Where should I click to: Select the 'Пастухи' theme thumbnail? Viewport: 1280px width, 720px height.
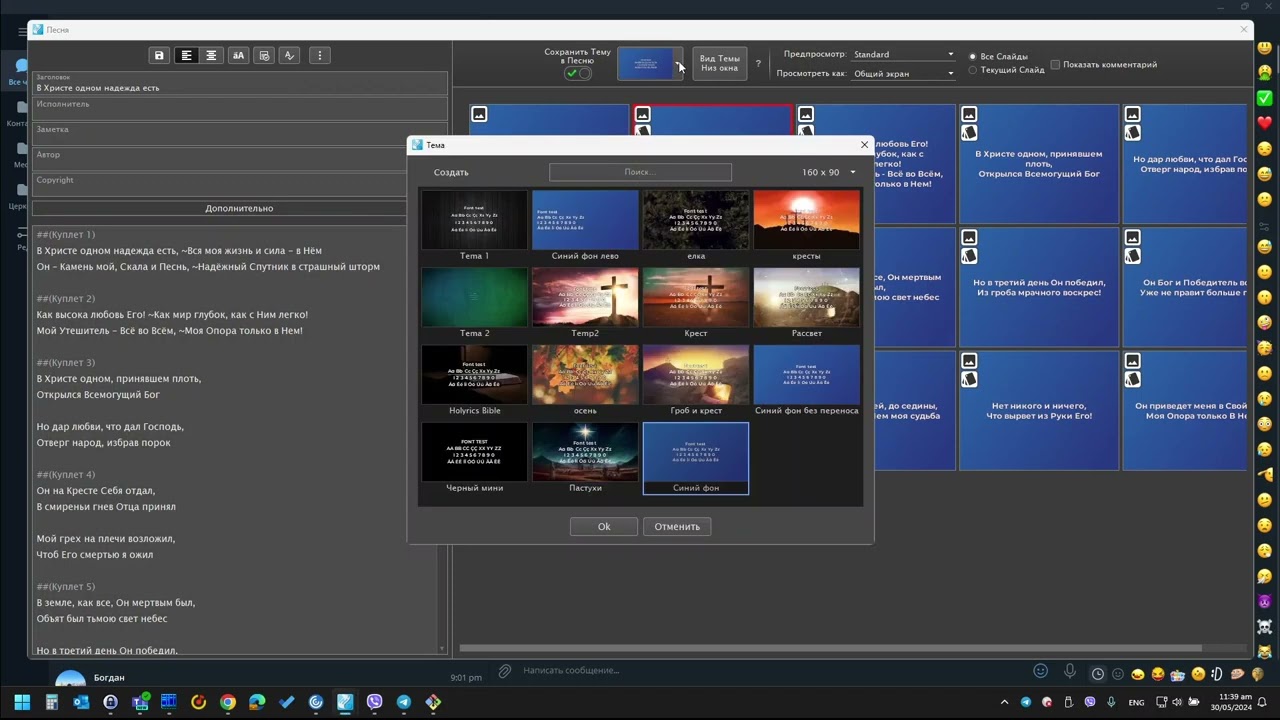(585, 458)
